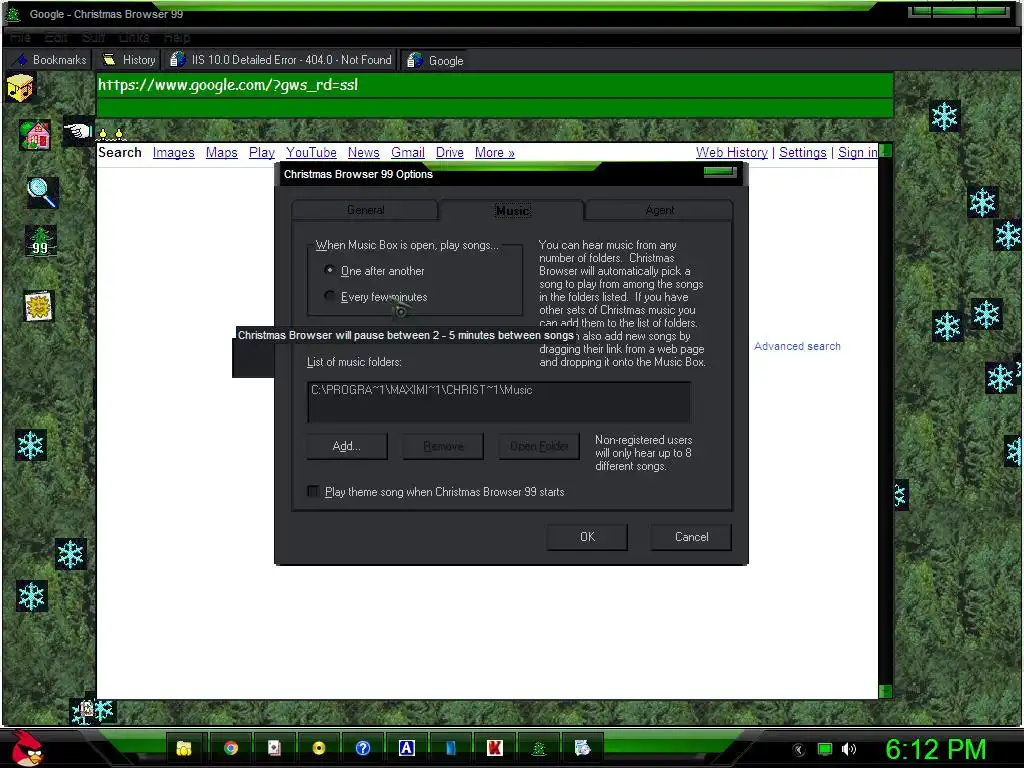Click the speaker volume tray icon
The height and width of the screenshot is (768, 1024).
[849, 749]
